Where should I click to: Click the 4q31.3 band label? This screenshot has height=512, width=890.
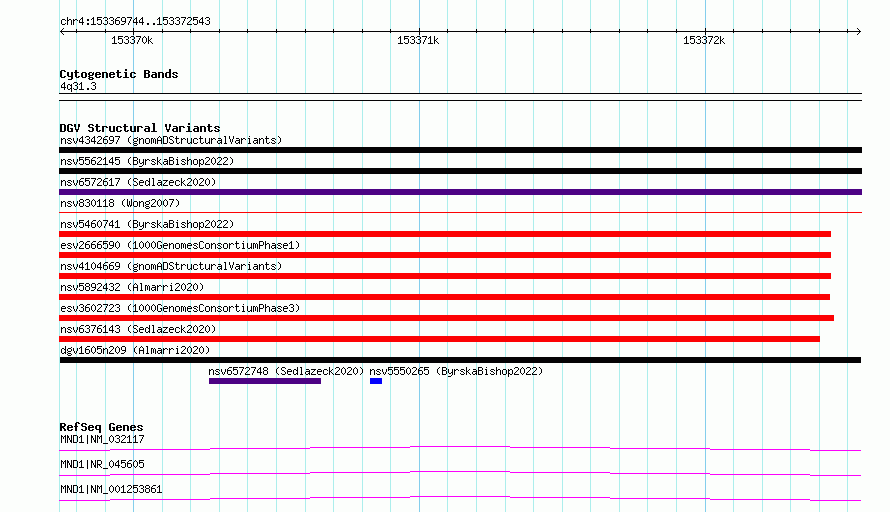pos(78,86)
